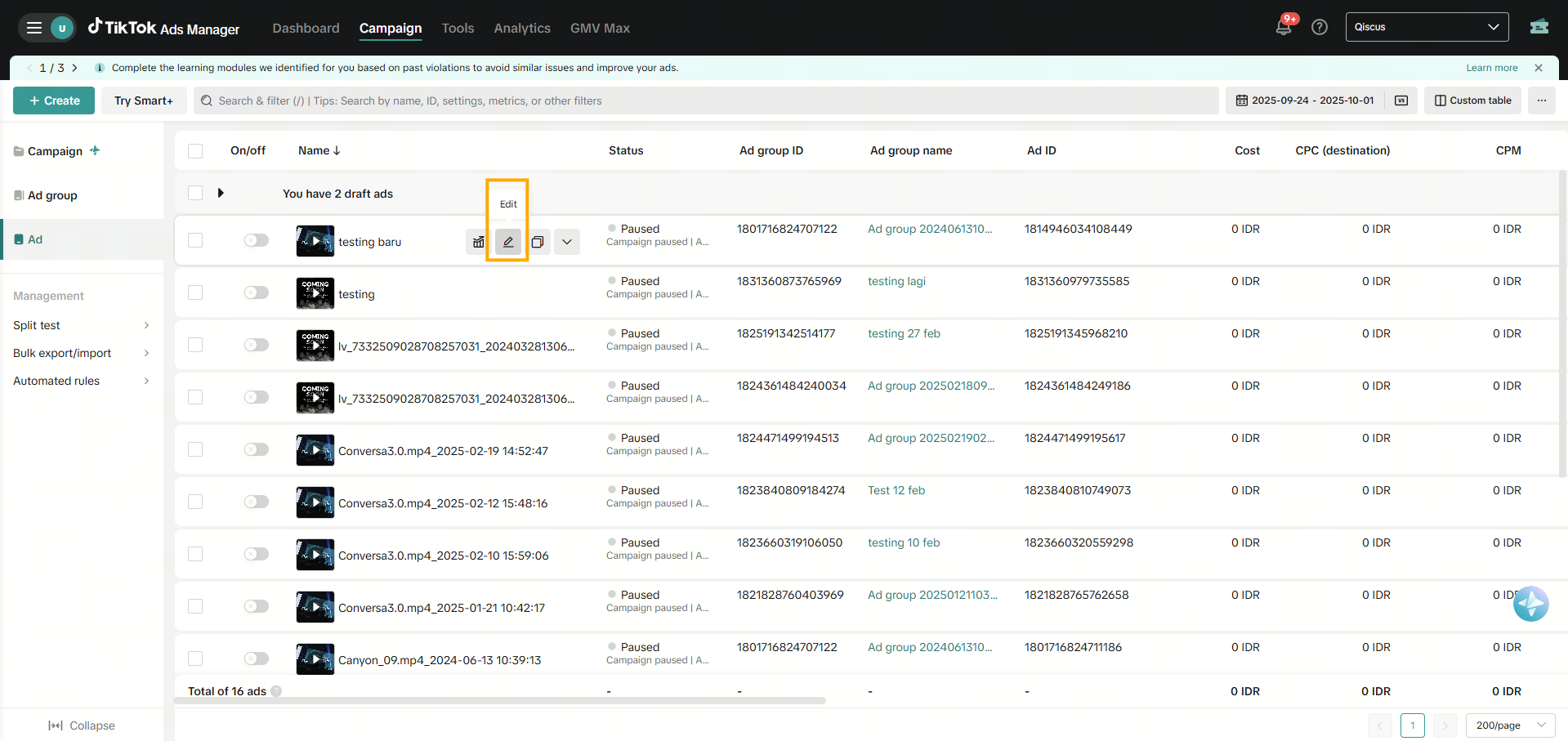1568x741 pixels.
Task: Select Ad group in the left sidebar
Action: tap(52, 195)
